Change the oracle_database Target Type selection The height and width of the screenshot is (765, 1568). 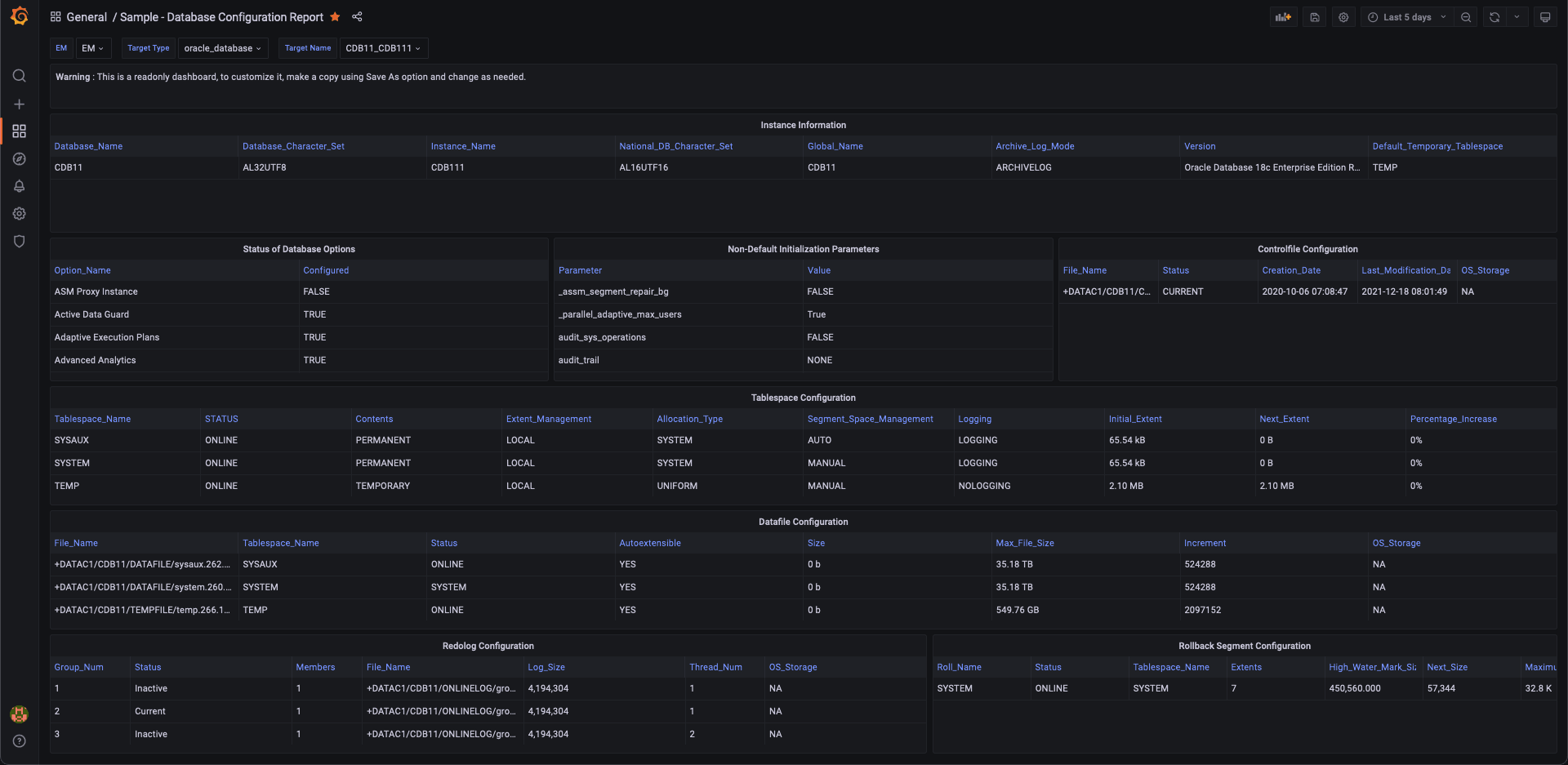[x=222, y=47]
